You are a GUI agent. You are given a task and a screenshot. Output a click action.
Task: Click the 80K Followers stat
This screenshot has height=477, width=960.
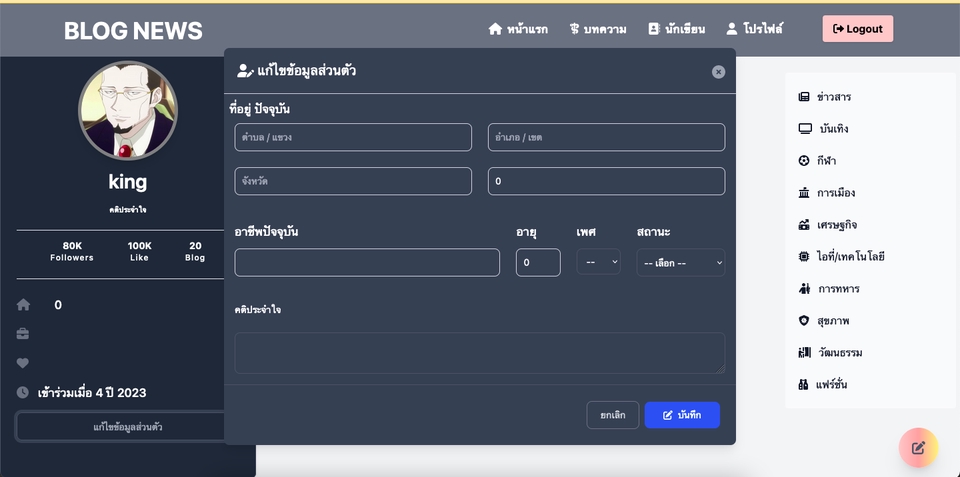[x=72, y=251]
